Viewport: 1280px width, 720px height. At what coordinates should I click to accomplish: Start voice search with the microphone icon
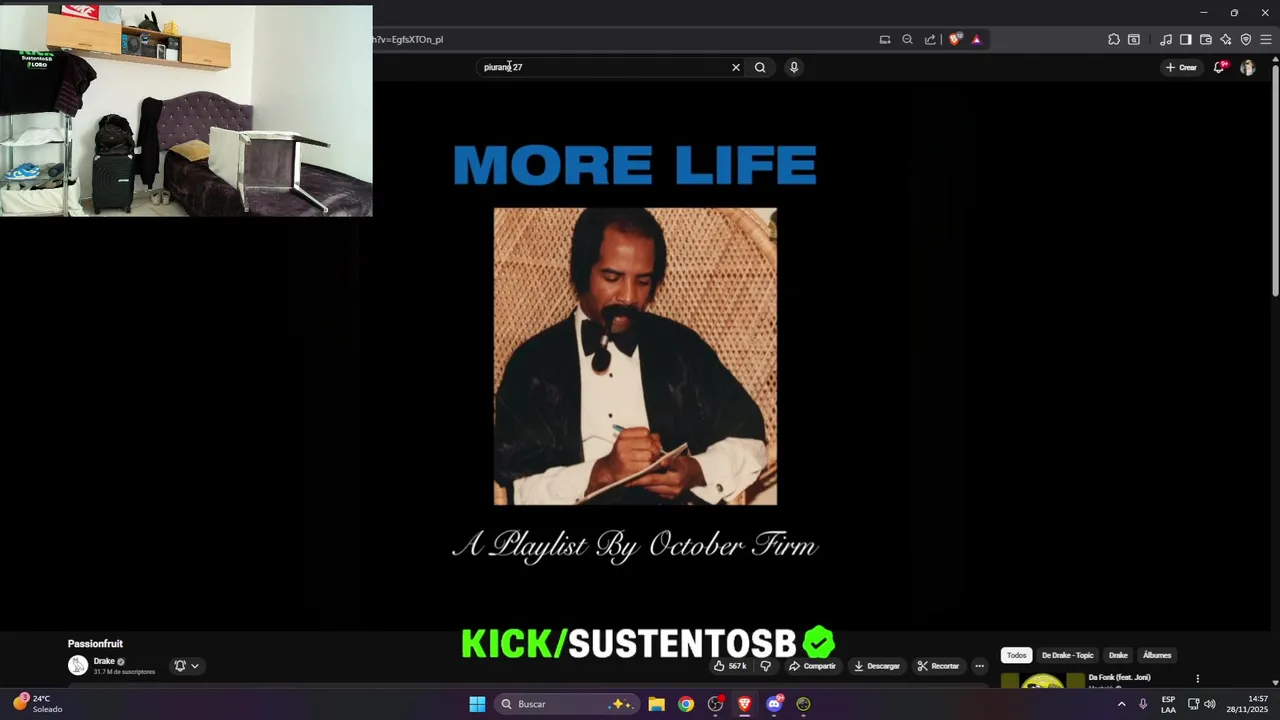click(794, 67)
